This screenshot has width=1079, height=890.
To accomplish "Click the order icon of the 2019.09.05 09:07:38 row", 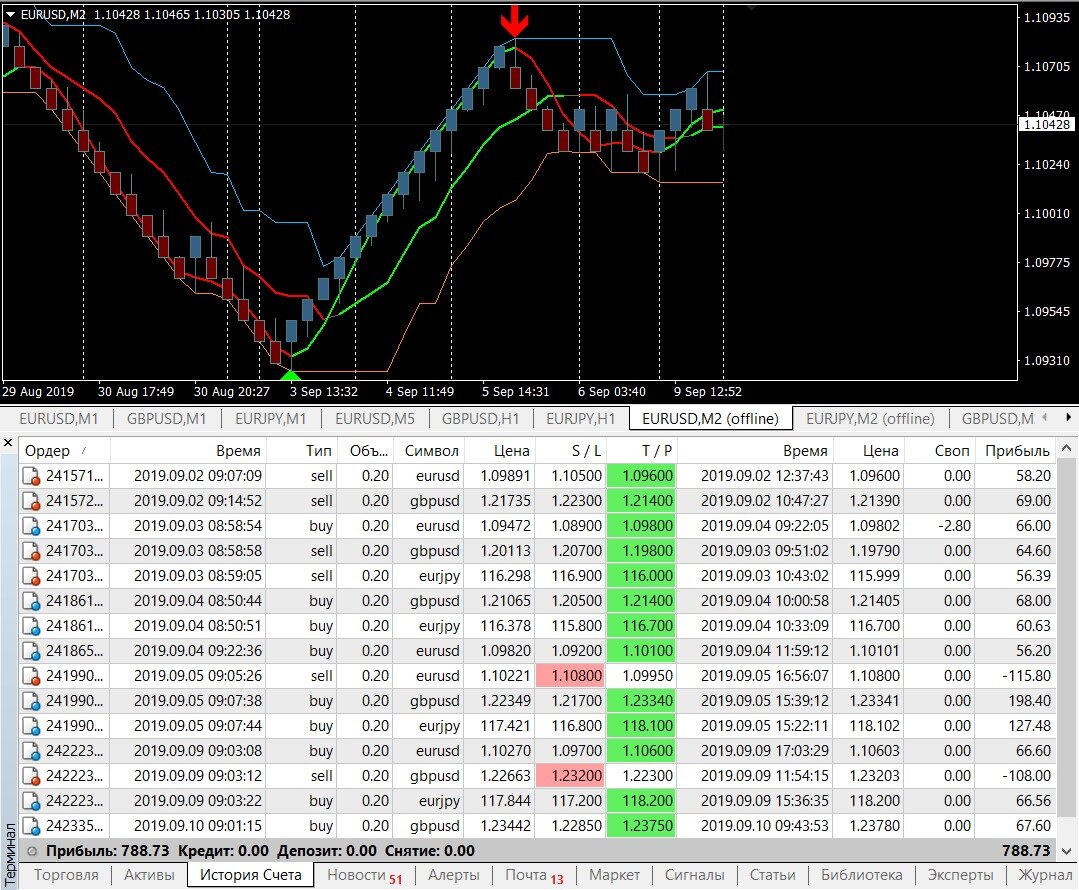I will tap(31, 701).
